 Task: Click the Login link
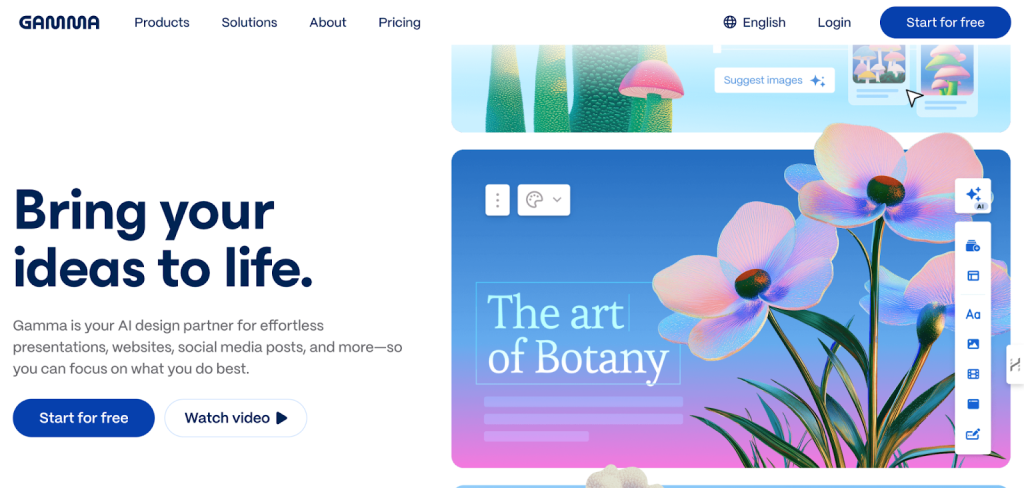[834, 22]
